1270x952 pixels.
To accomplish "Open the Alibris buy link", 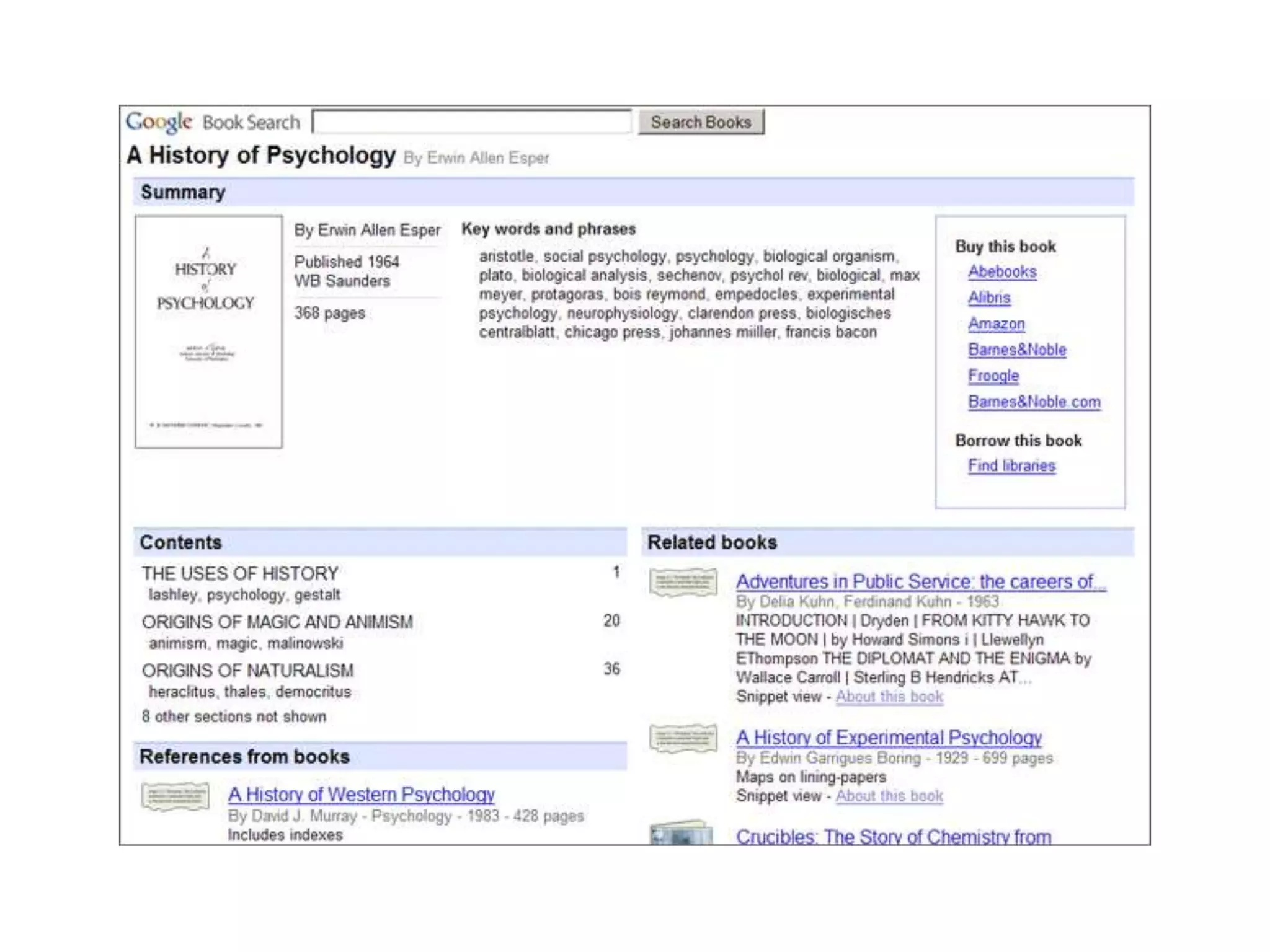I will coord(988,297).
